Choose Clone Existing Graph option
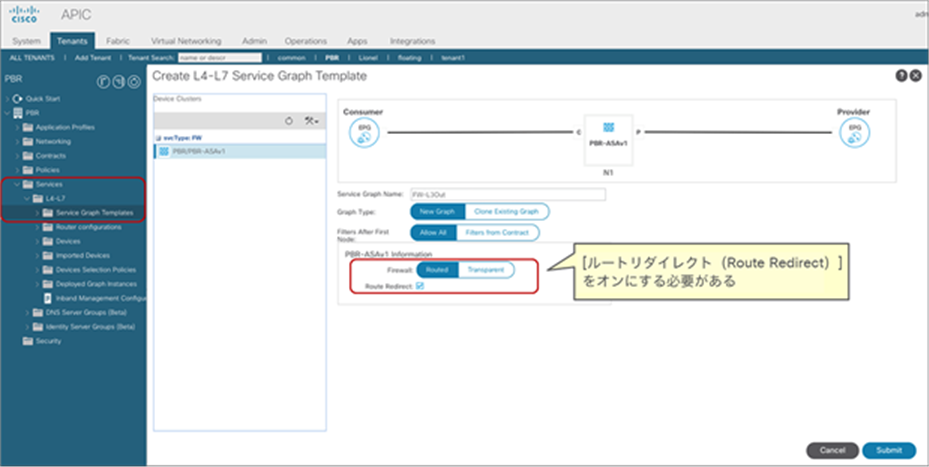 pos(507,212)
